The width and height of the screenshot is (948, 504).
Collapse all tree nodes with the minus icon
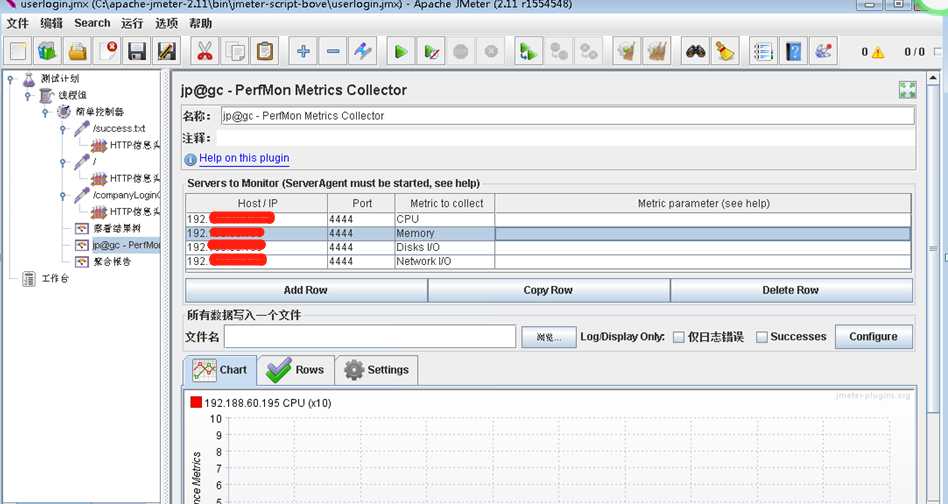(x=333, y=51)
